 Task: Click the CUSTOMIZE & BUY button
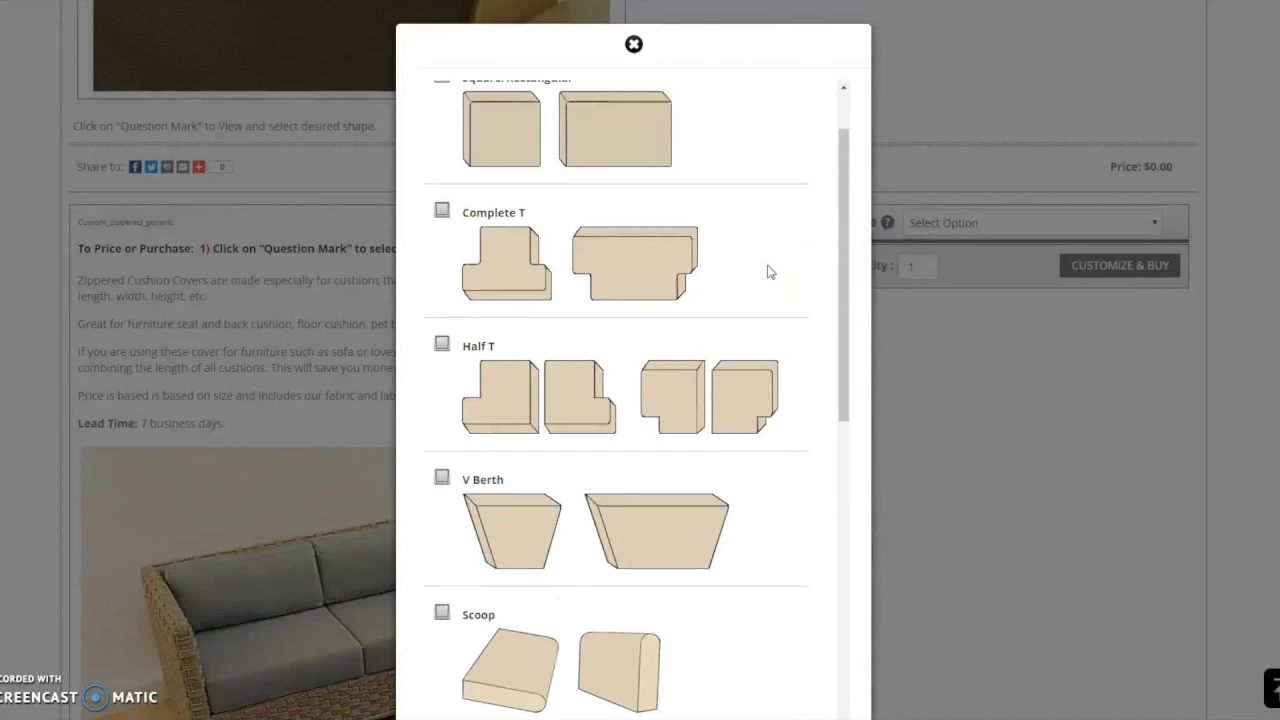point(1120,265)
